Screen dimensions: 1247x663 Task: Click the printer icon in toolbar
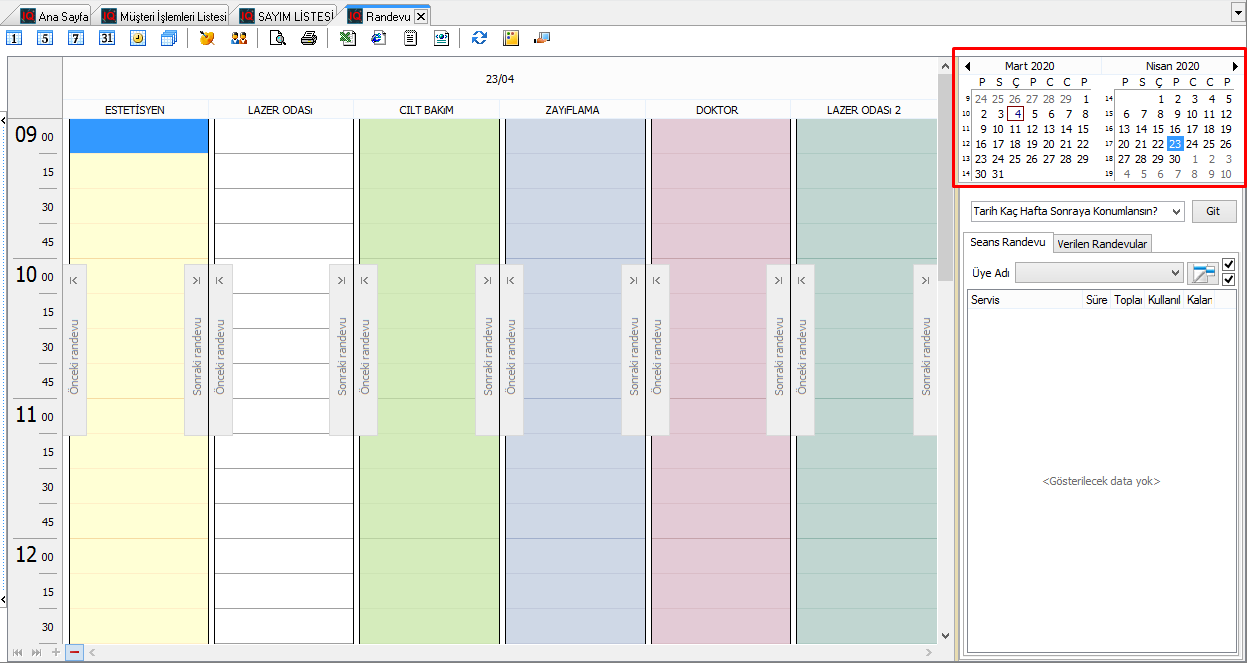[x=309, y=39]
